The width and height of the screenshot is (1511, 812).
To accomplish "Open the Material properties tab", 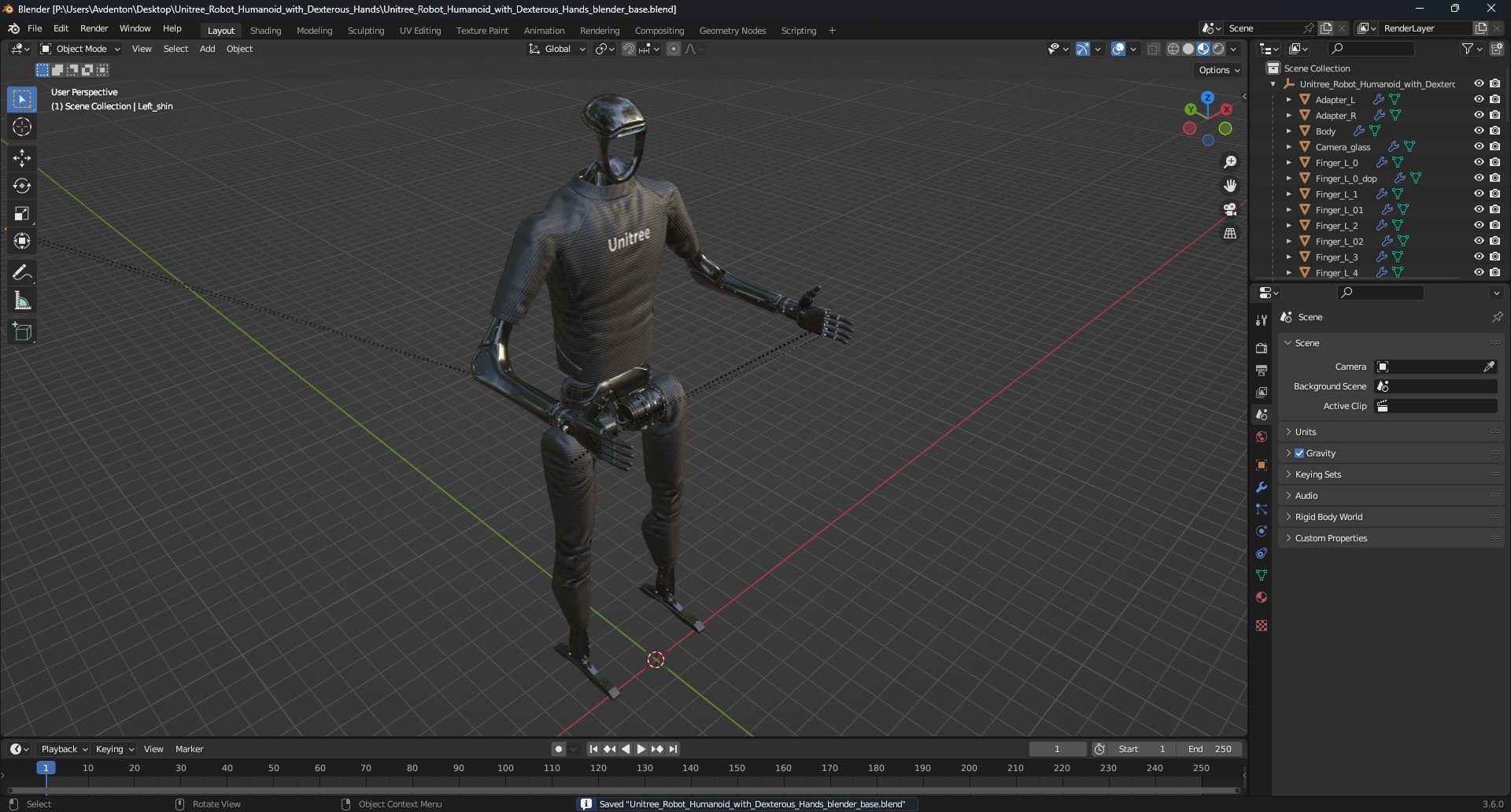I will click(1262, 597).
